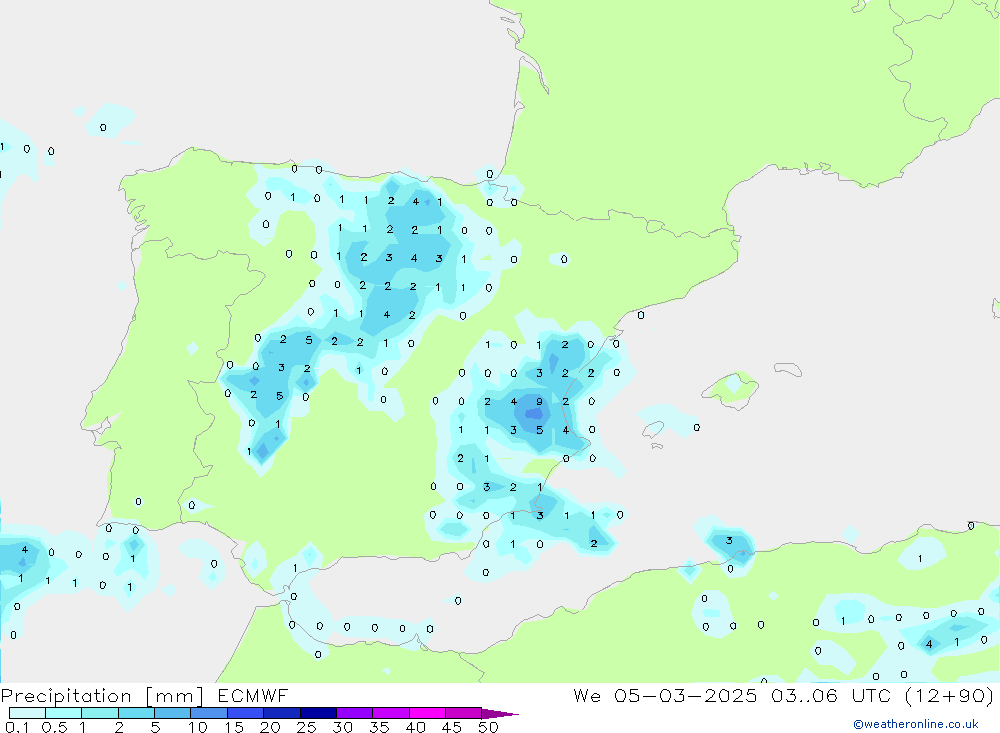Click the "ECMWF" model label
Viewport: 1000px width, 733px height.
[x=253, y=695]
